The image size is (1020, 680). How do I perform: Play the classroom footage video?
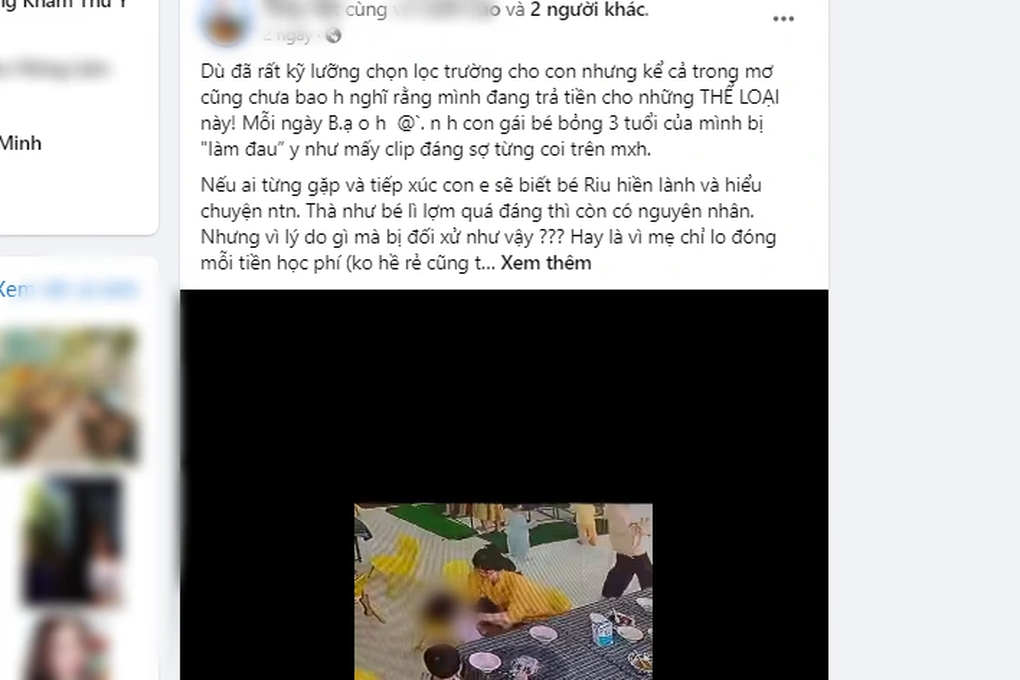point(503,592)
